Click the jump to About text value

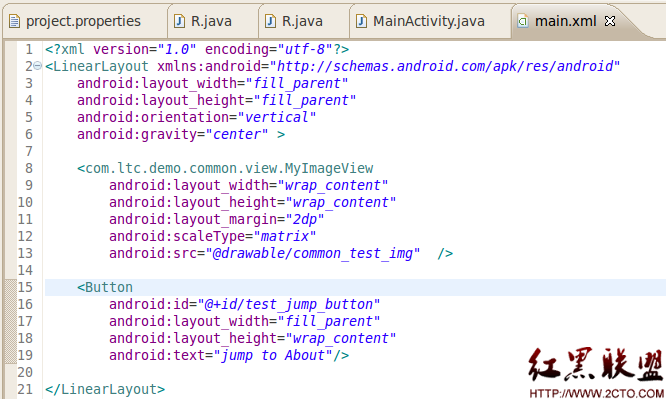[273, 355]
